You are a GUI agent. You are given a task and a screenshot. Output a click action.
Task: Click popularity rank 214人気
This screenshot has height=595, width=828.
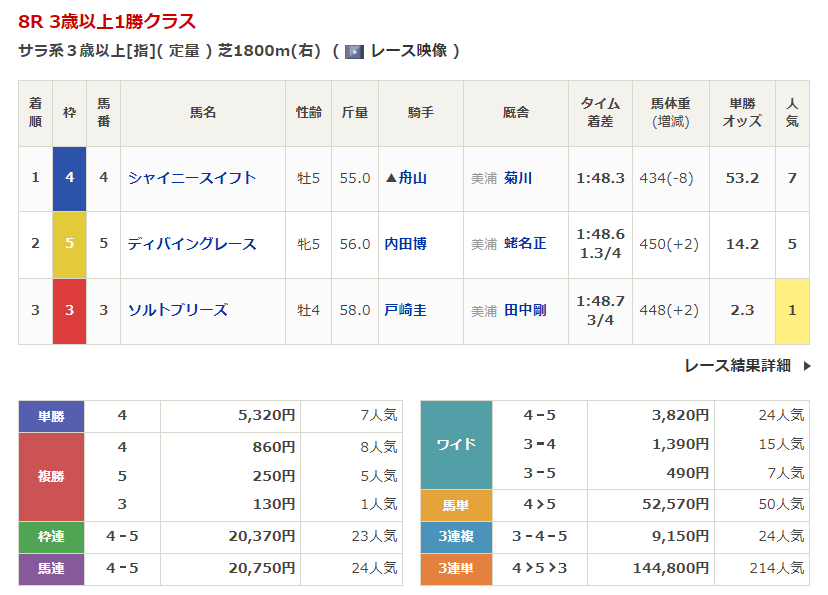(x=777, y=568)
